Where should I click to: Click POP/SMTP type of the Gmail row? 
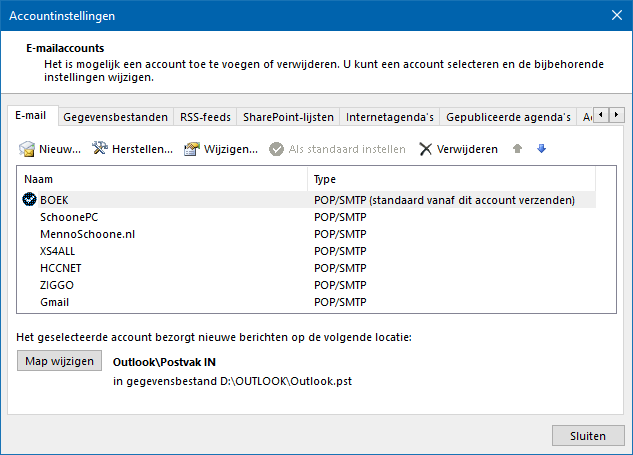click(x=340, y=302)
